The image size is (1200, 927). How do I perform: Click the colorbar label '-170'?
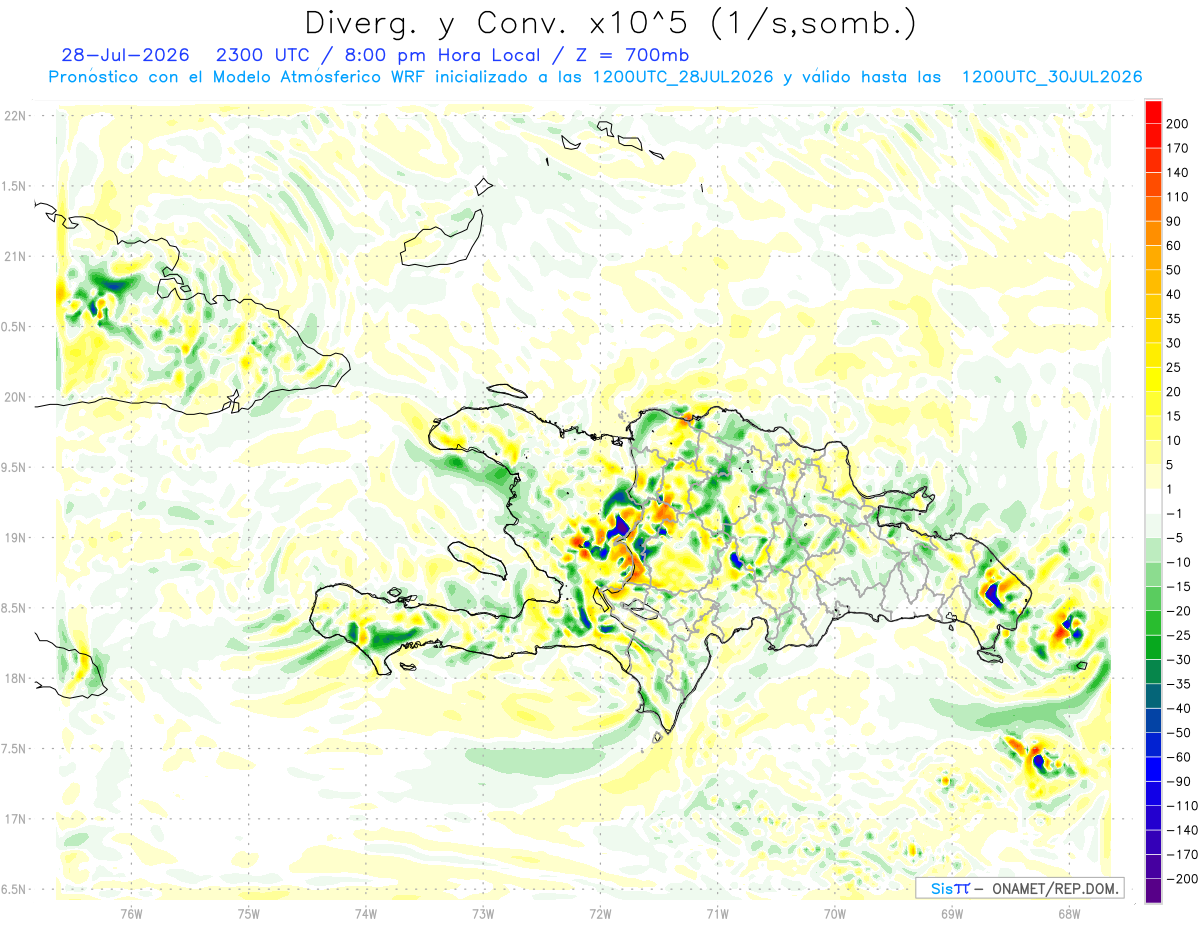coord(1183,855)
